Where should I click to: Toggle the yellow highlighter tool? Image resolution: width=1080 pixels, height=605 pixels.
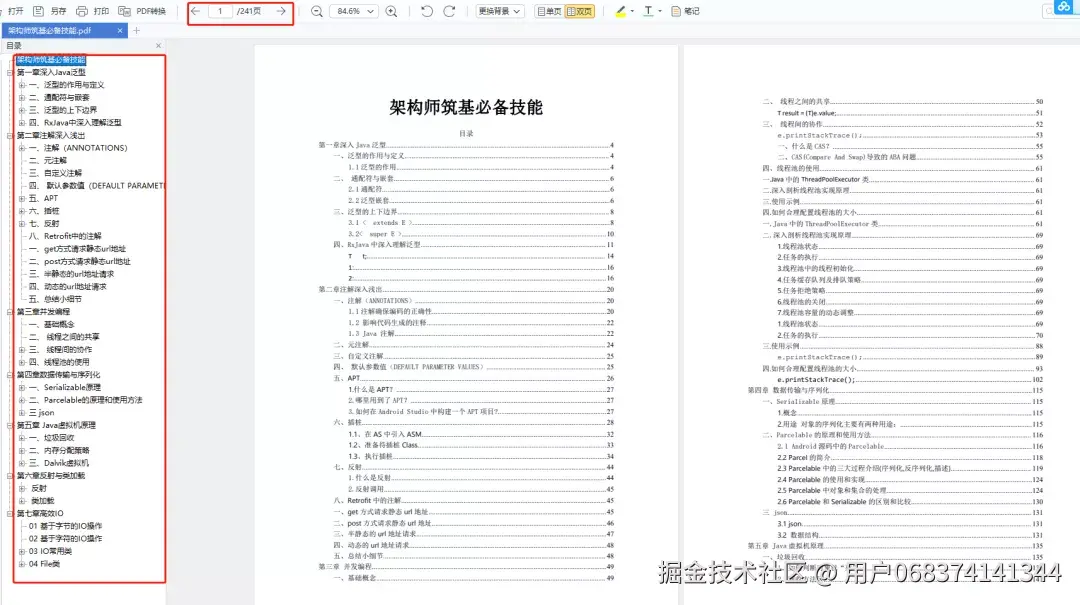(620, 11)
